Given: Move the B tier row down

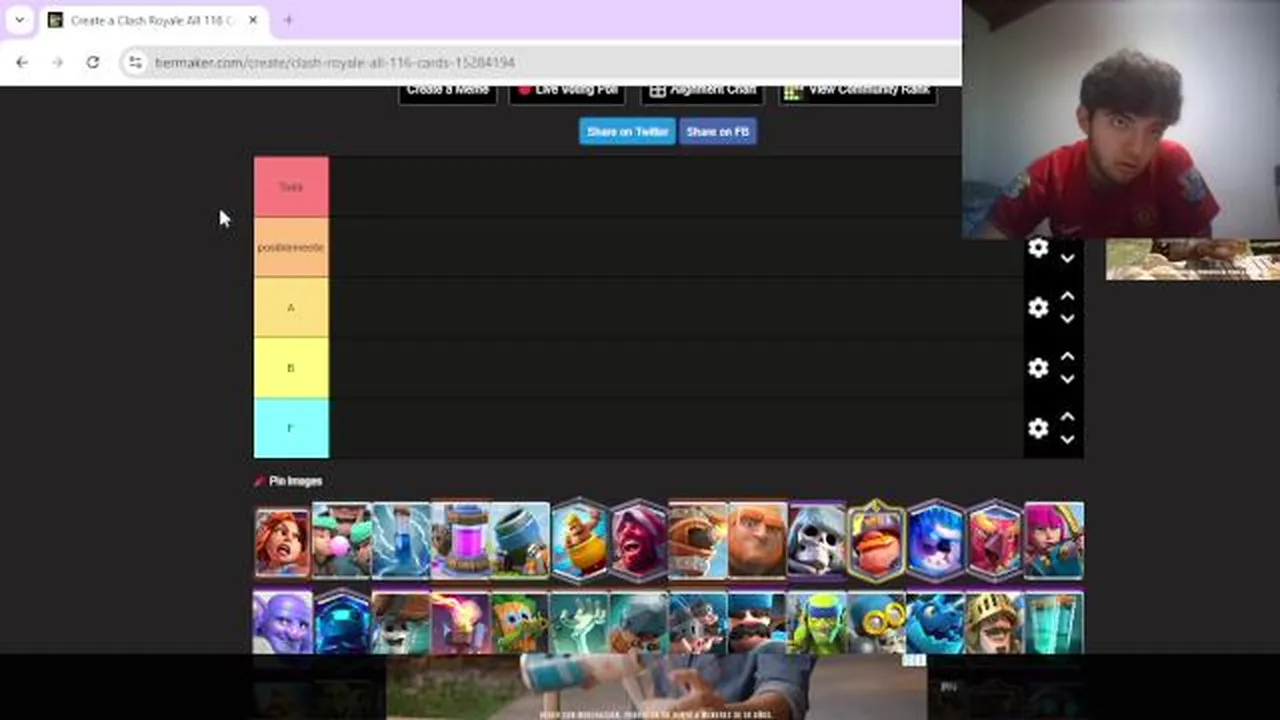Looking at the screenshot, I should click(1067, 379).
